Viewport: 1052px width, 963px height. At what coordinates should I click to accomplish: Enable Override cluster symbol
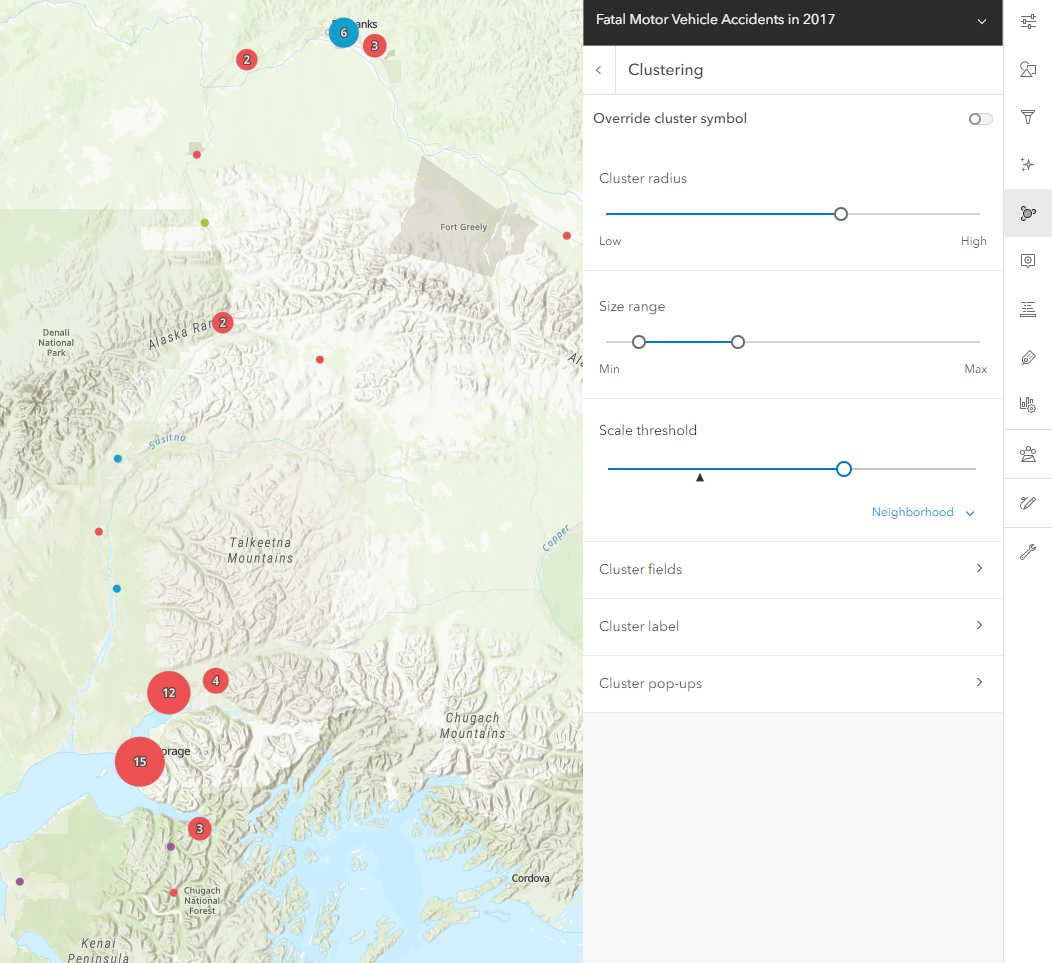pos(979,118)
